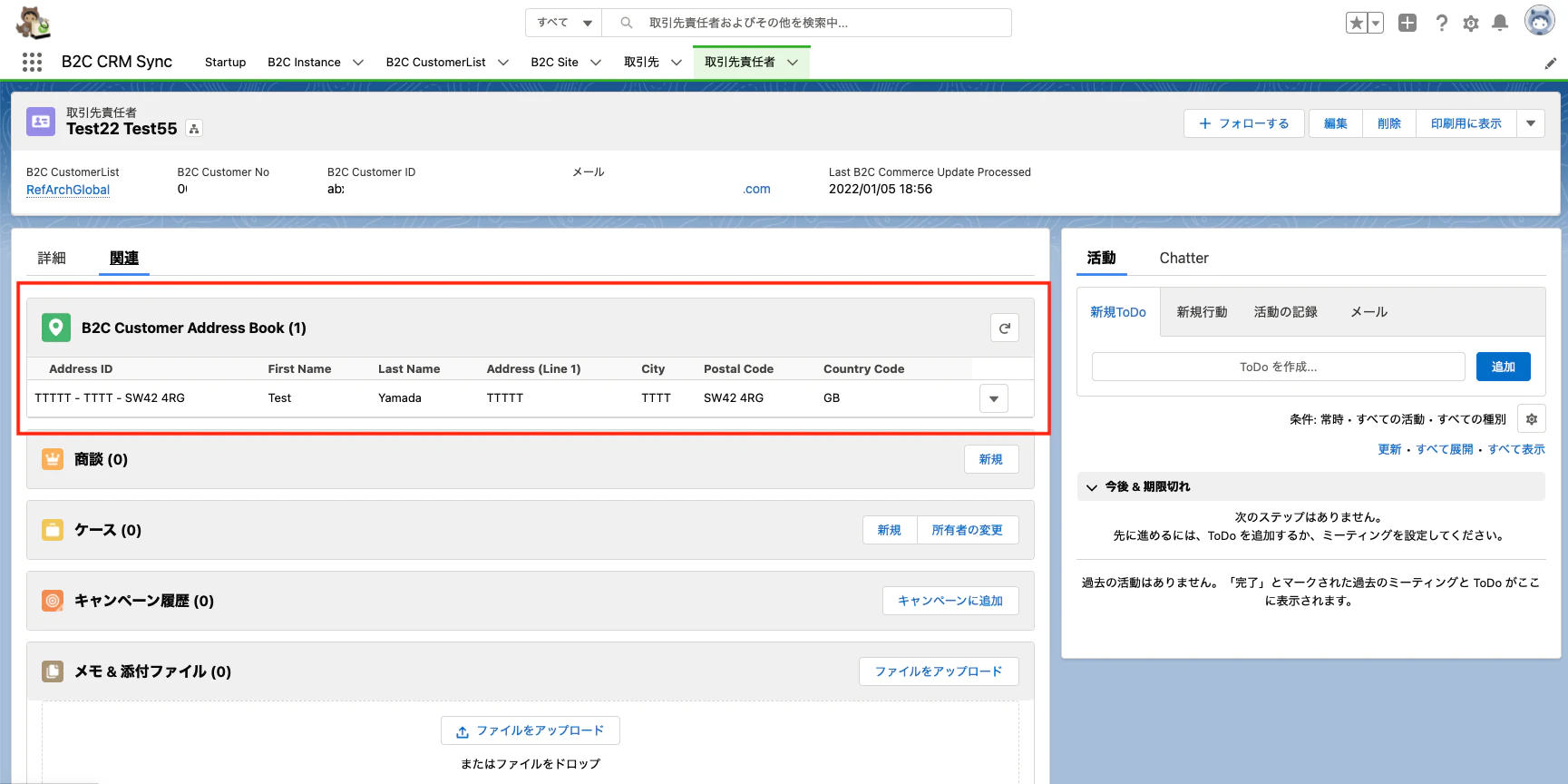
Task: Open the setup gear icon
Action: point(1471,23)
